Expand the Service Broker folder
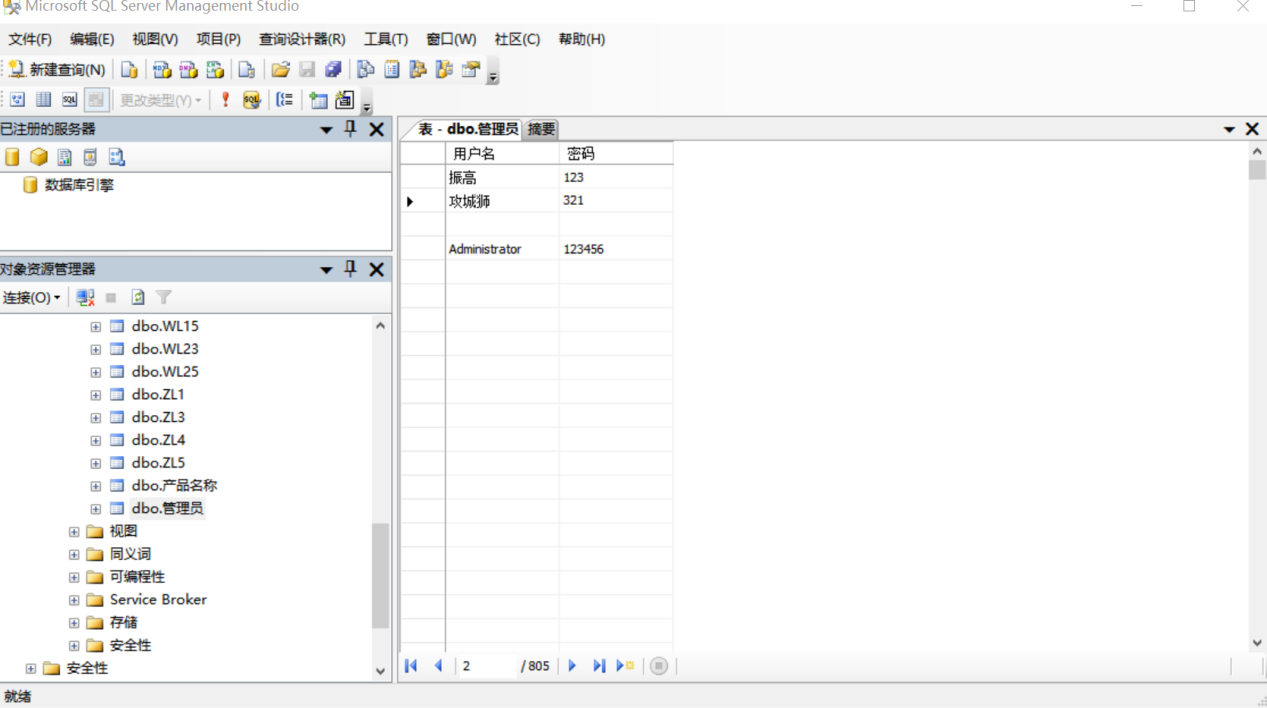The height and width of the screenshot is (708, 1267). click(x=74, y=600)
